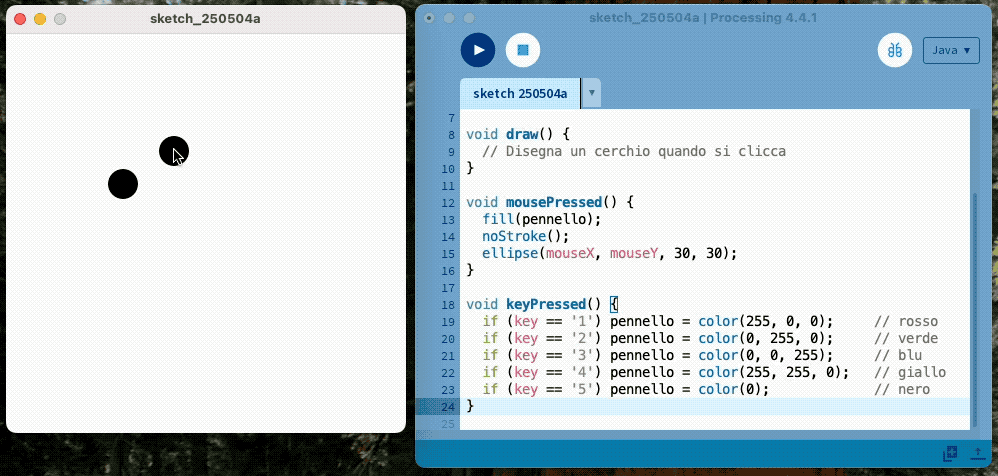The image size is (998, 476).
Task: Close the Processing editor window
Action: [x=429, y=18]
